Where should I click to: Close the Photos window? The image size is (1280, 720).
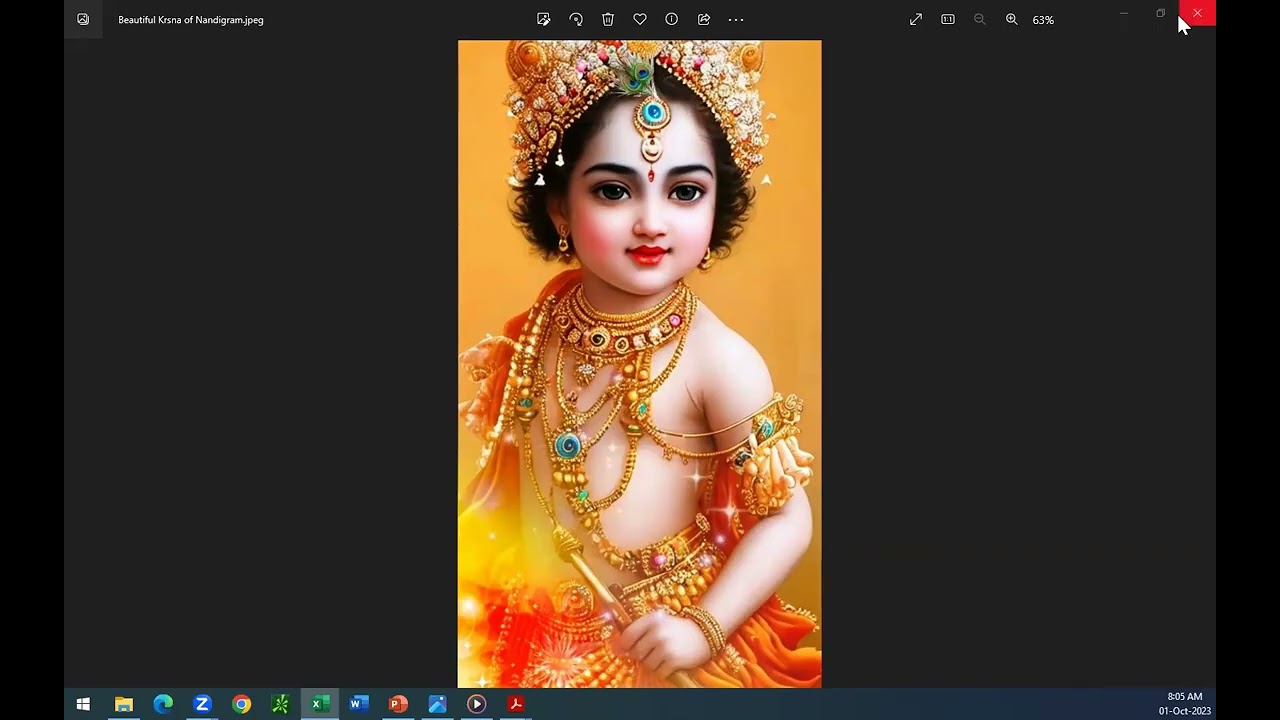(1197, 13)
